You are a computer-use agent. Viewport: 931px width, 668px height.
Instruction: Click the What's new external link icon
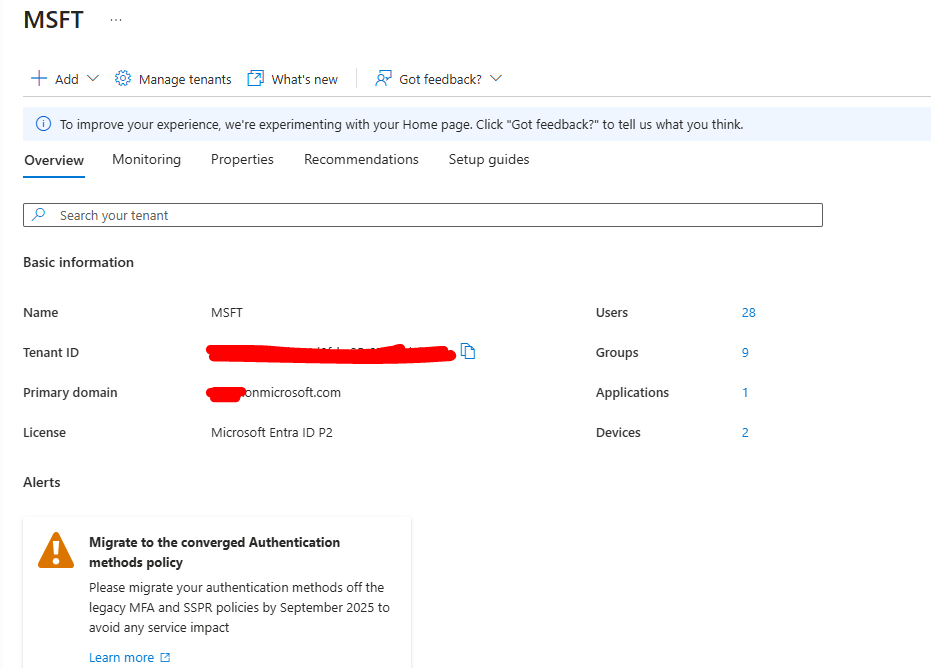(x=255, y=78)
